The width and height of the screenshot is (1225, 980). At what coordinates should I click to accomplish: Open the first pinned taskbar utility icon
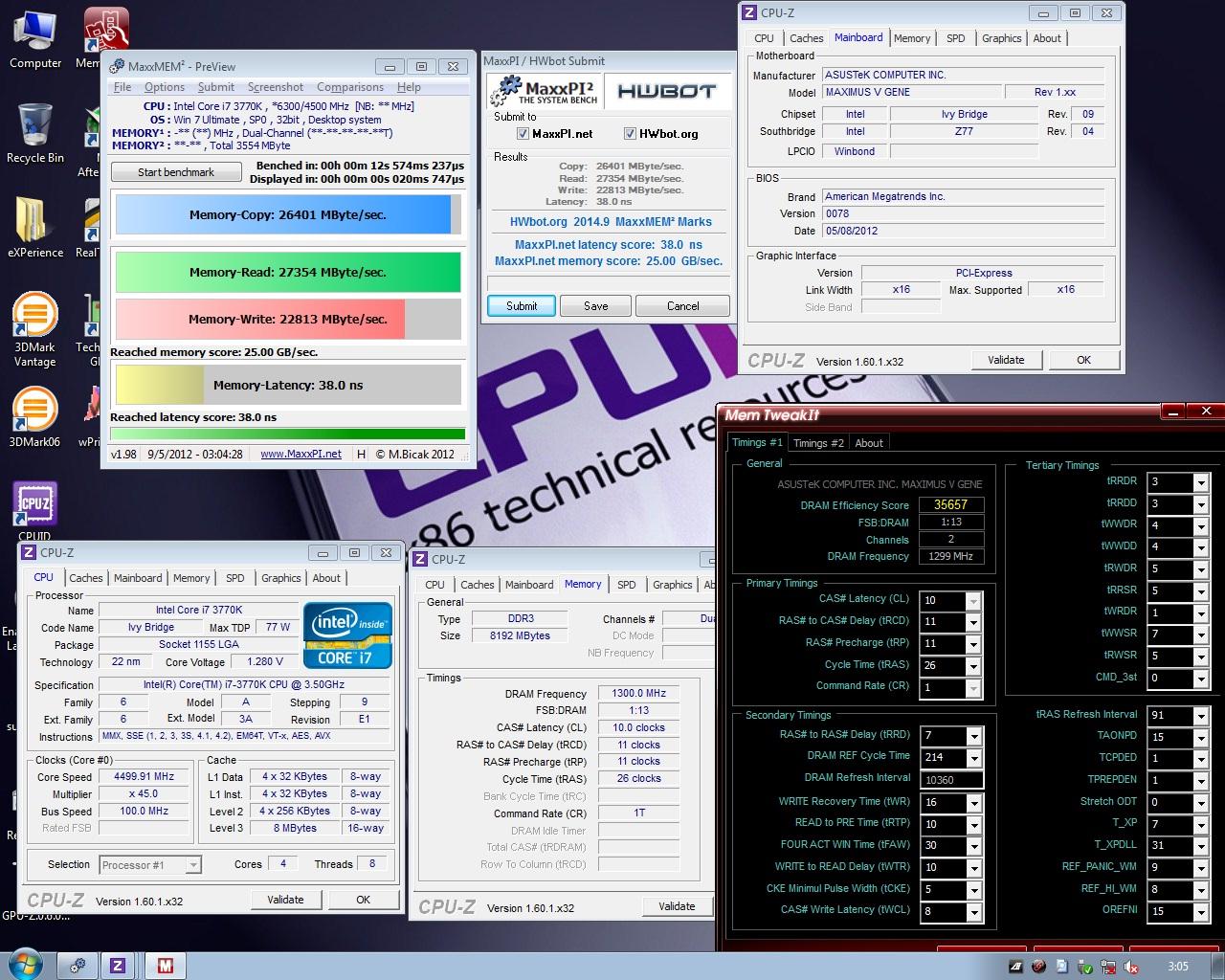(x=78, y=966)
